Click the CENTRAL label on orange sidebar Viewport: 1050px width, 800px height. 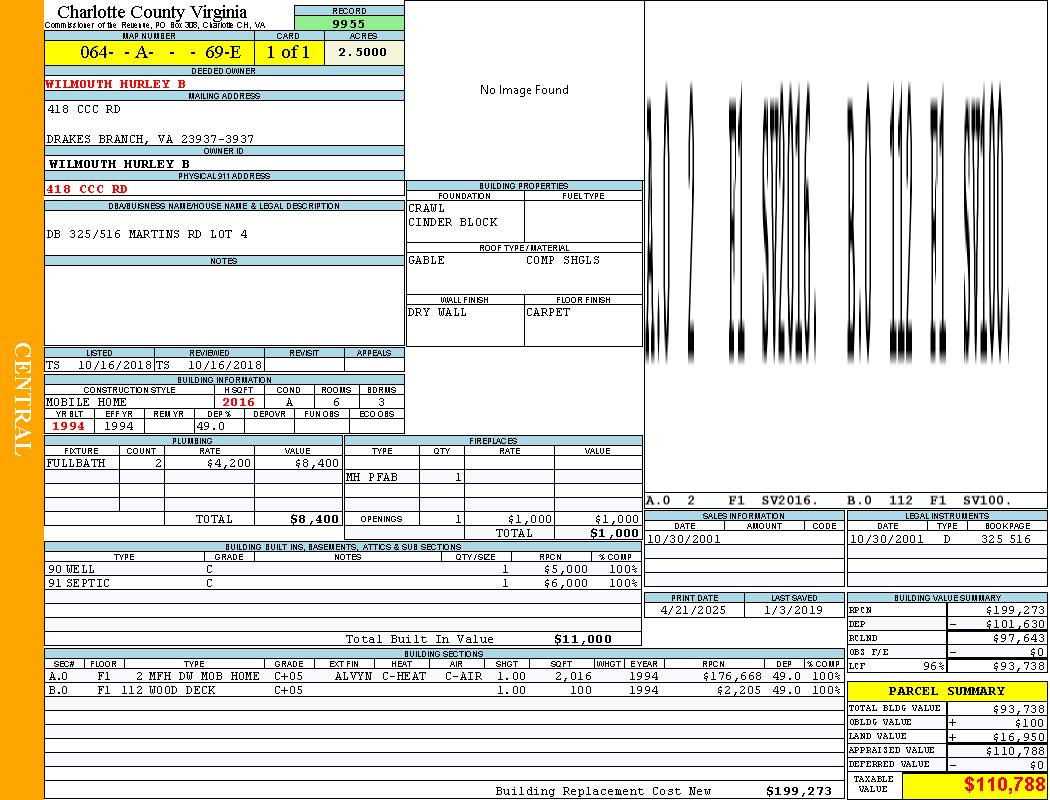(x=22, y=400)
